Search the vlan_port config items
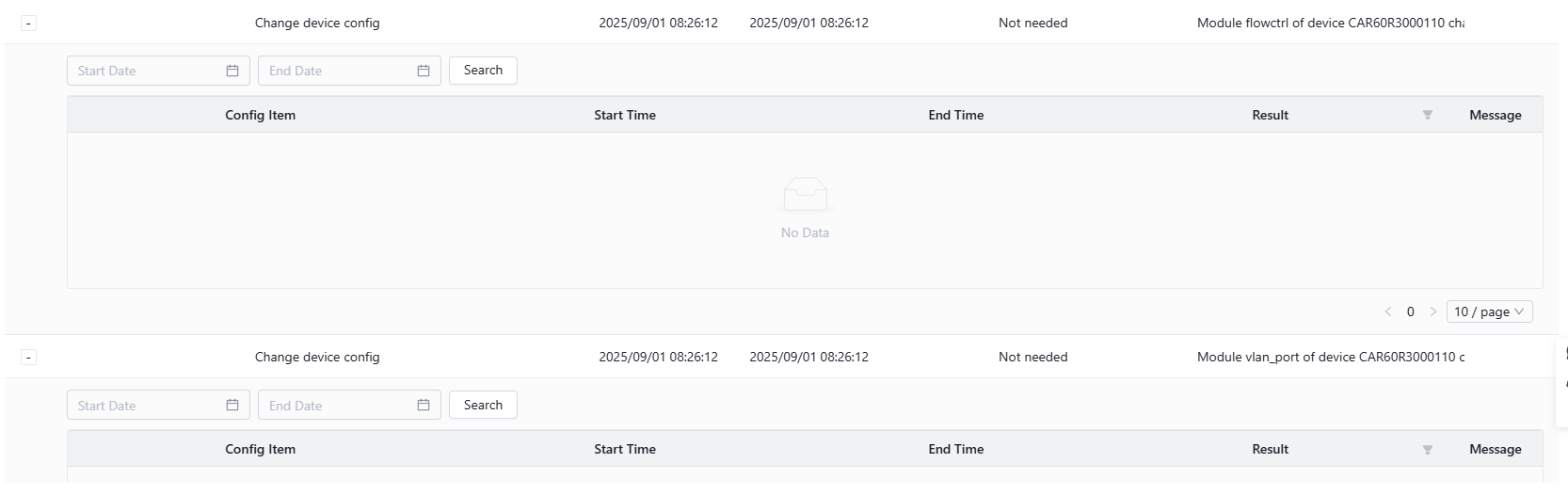The image size is (1568, 495). coord(483,405)
